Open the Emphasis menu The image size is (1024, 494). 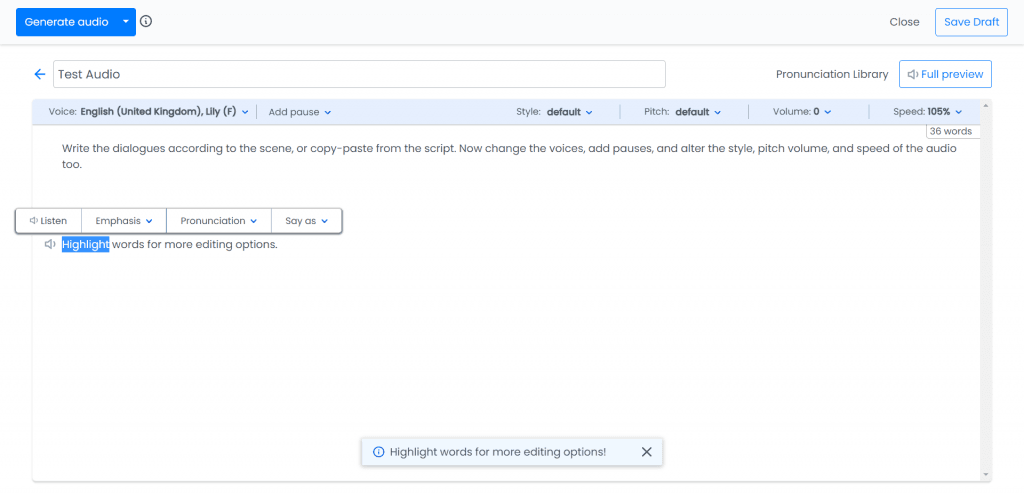(x=124, y=221)
